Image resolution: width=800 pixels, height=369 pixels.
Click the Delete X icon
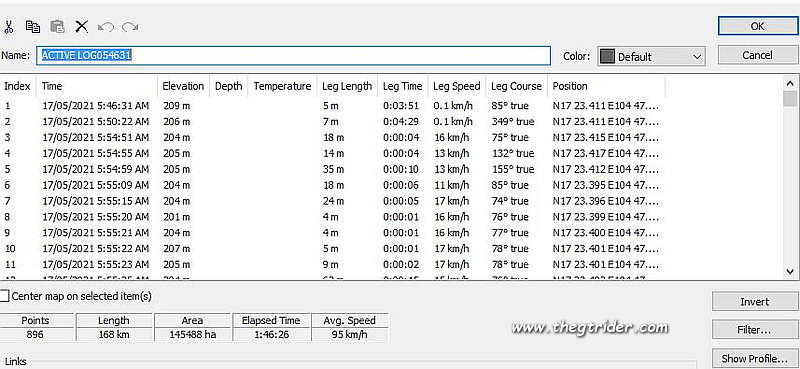click(82, 27)
